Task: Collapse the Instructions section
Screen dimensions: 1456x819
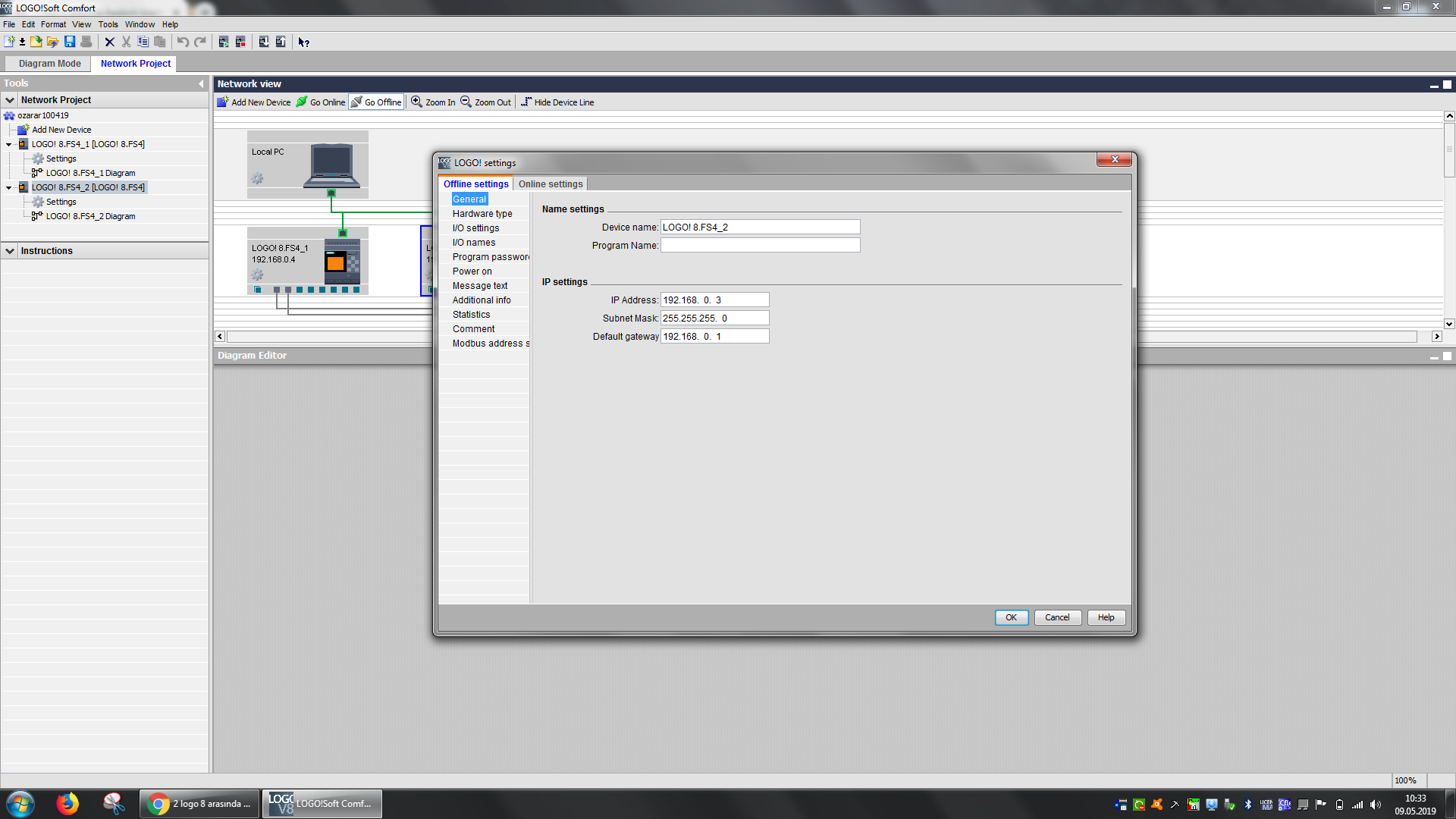Action: pyautogui.click(x=10, y=251)
